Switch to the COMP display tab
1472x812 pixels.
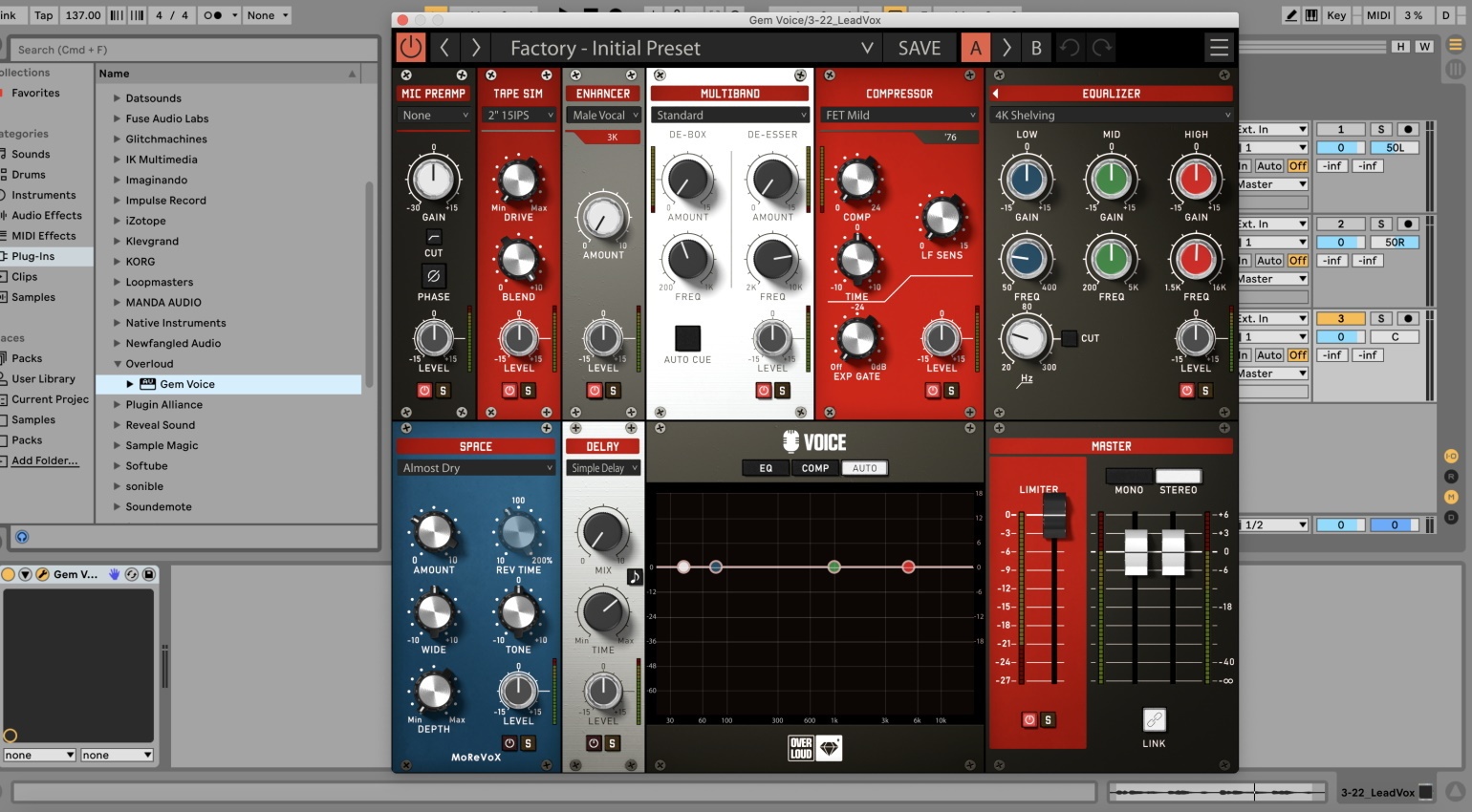pyautogui.click(x=815, y=468)
